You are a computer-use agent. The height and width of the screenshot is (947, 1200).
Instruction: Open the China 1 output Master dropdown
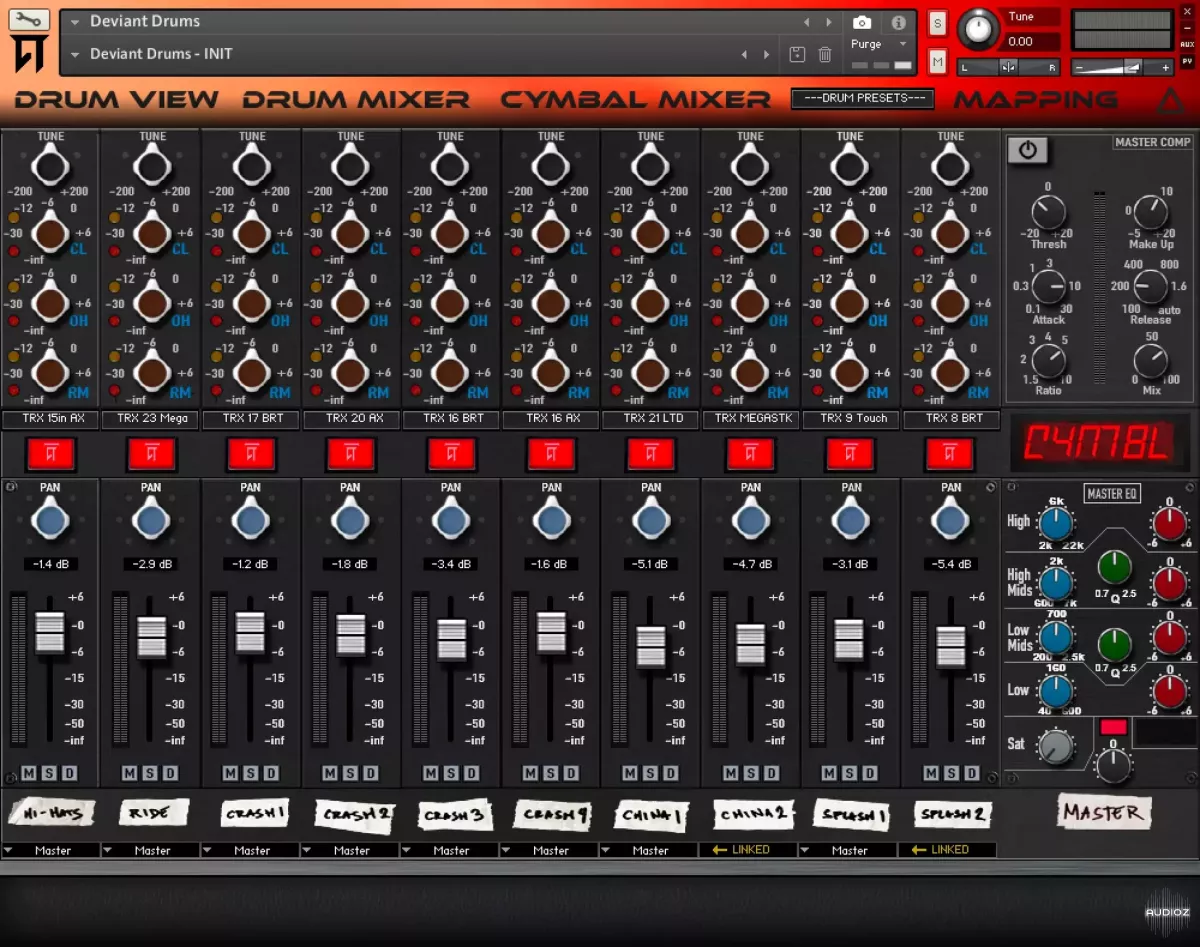[x=649, y=851]
